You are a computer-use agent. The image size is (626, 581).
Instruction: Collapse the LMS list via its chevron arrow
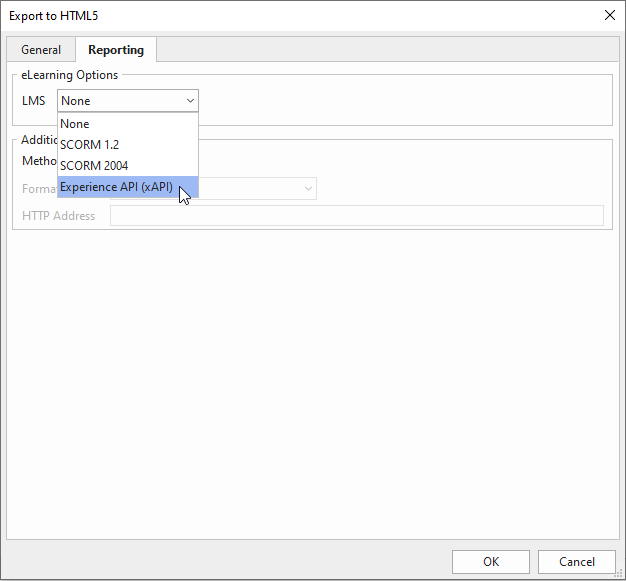pyautogui.click(x=190, y=101)
